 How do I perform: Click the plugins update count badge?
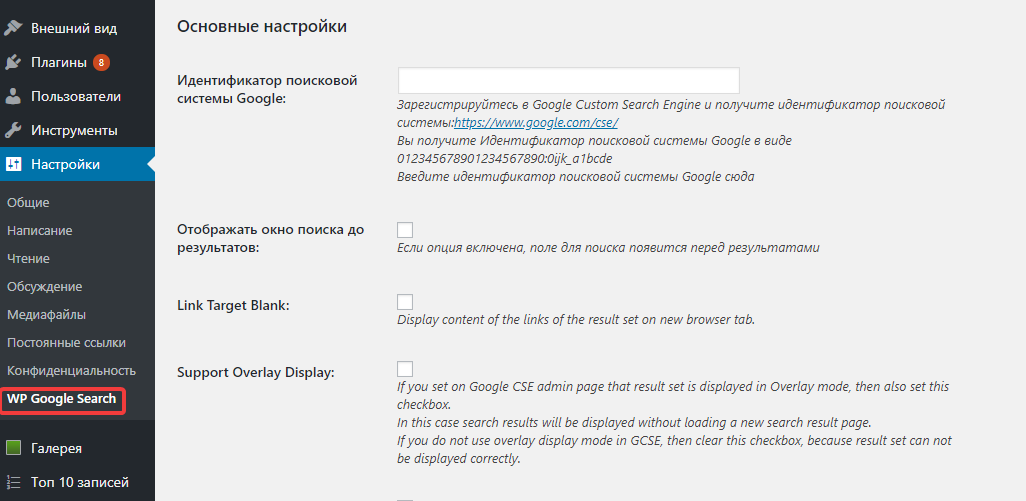tap(101, 63)
